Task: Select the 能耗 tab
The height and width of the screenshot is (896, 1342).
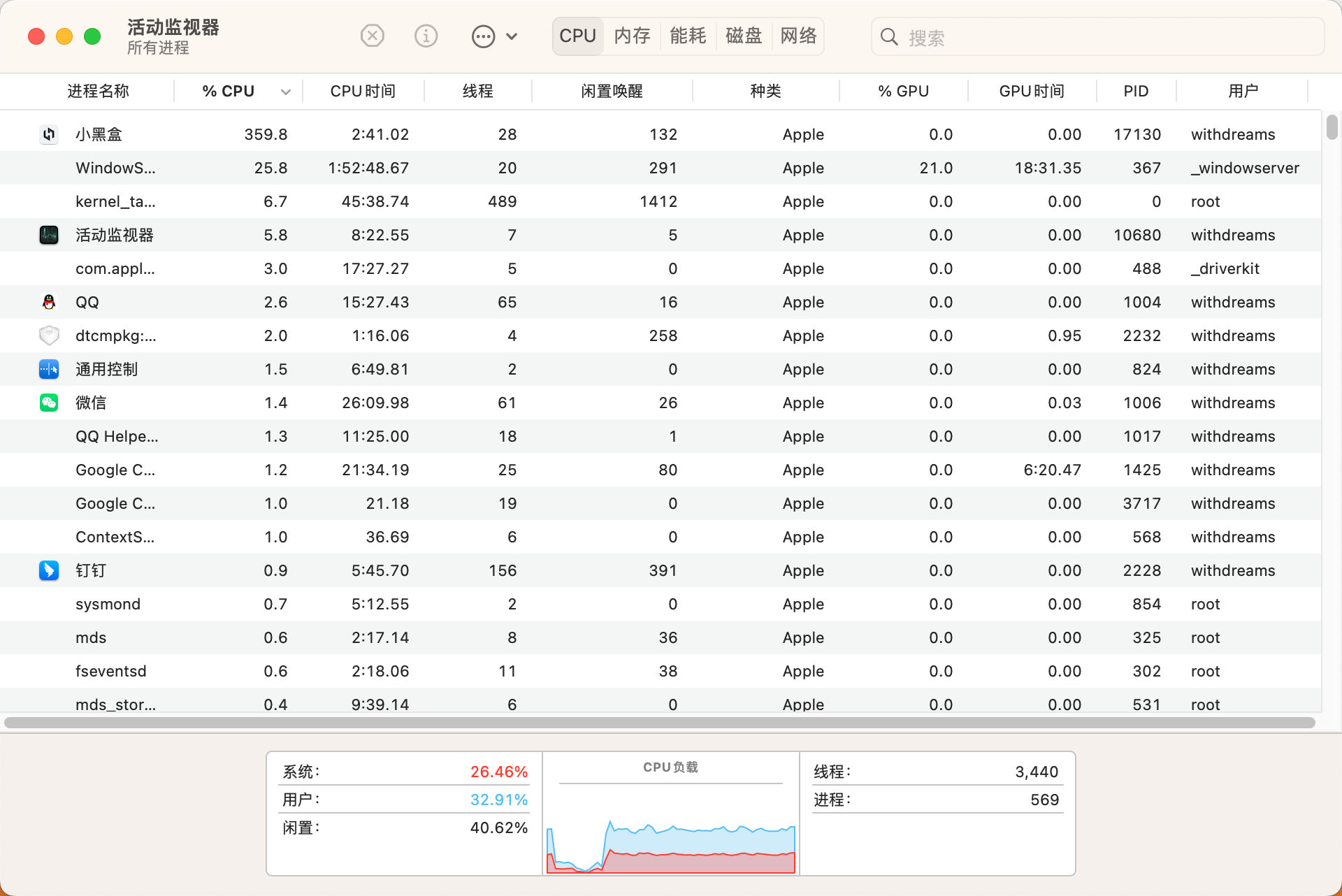Action: click(x=688, y=36)
